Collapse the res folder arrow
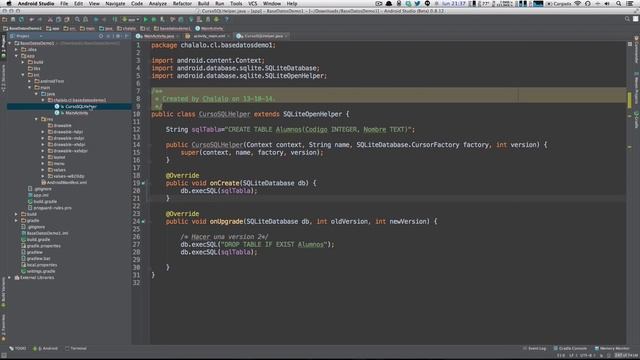The height and width of the screenshot is (360, 640). tap(36, 119)
